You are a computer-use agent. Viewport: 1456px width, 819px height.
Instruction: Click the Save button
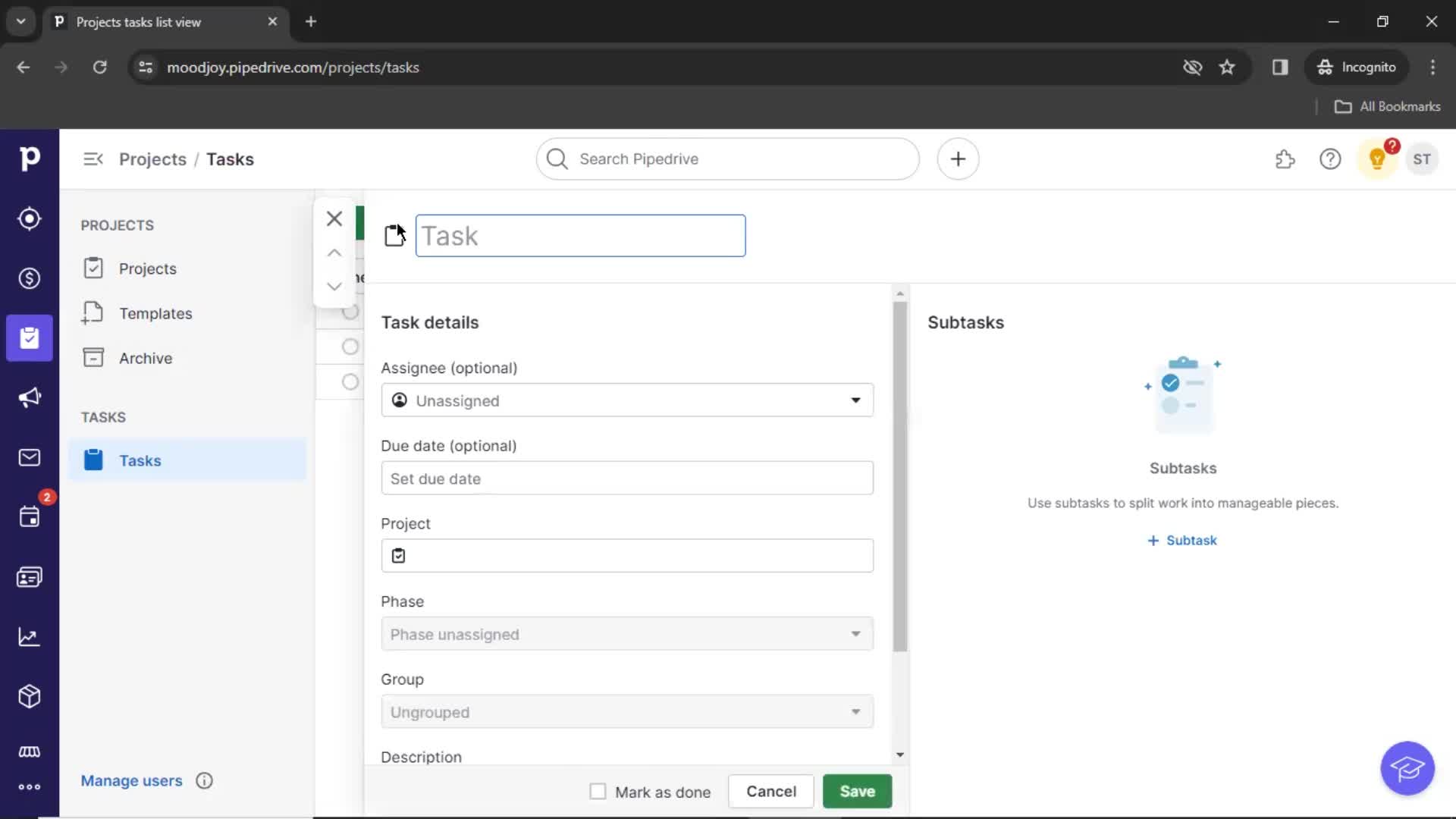(x=856, y=791)
